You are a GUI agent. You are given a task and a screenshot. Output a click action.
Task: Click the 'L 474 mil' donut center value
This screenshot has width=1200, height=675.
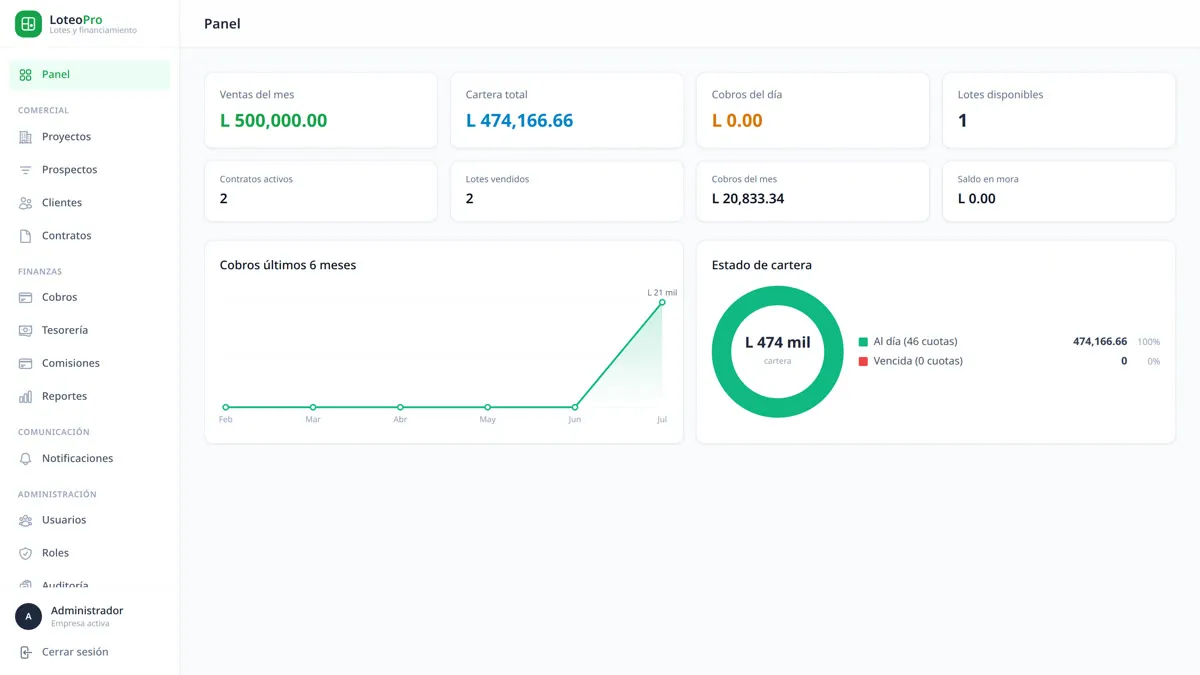(778, 343)
